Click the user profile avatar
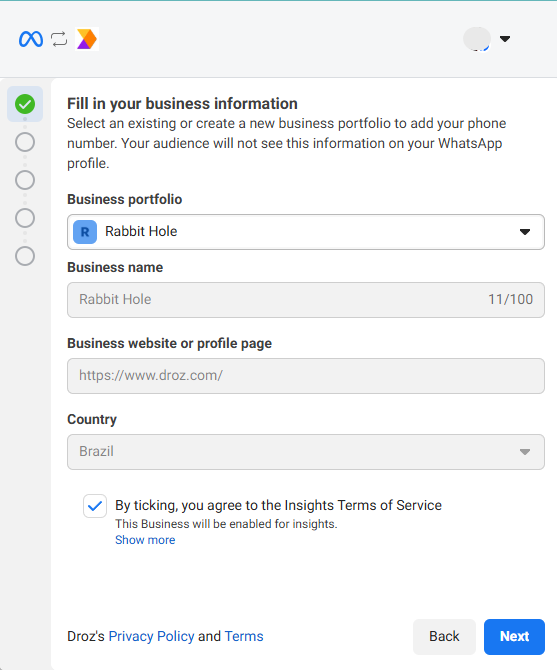The height and width of the screenshot is (670, 557). pos(477,39)
